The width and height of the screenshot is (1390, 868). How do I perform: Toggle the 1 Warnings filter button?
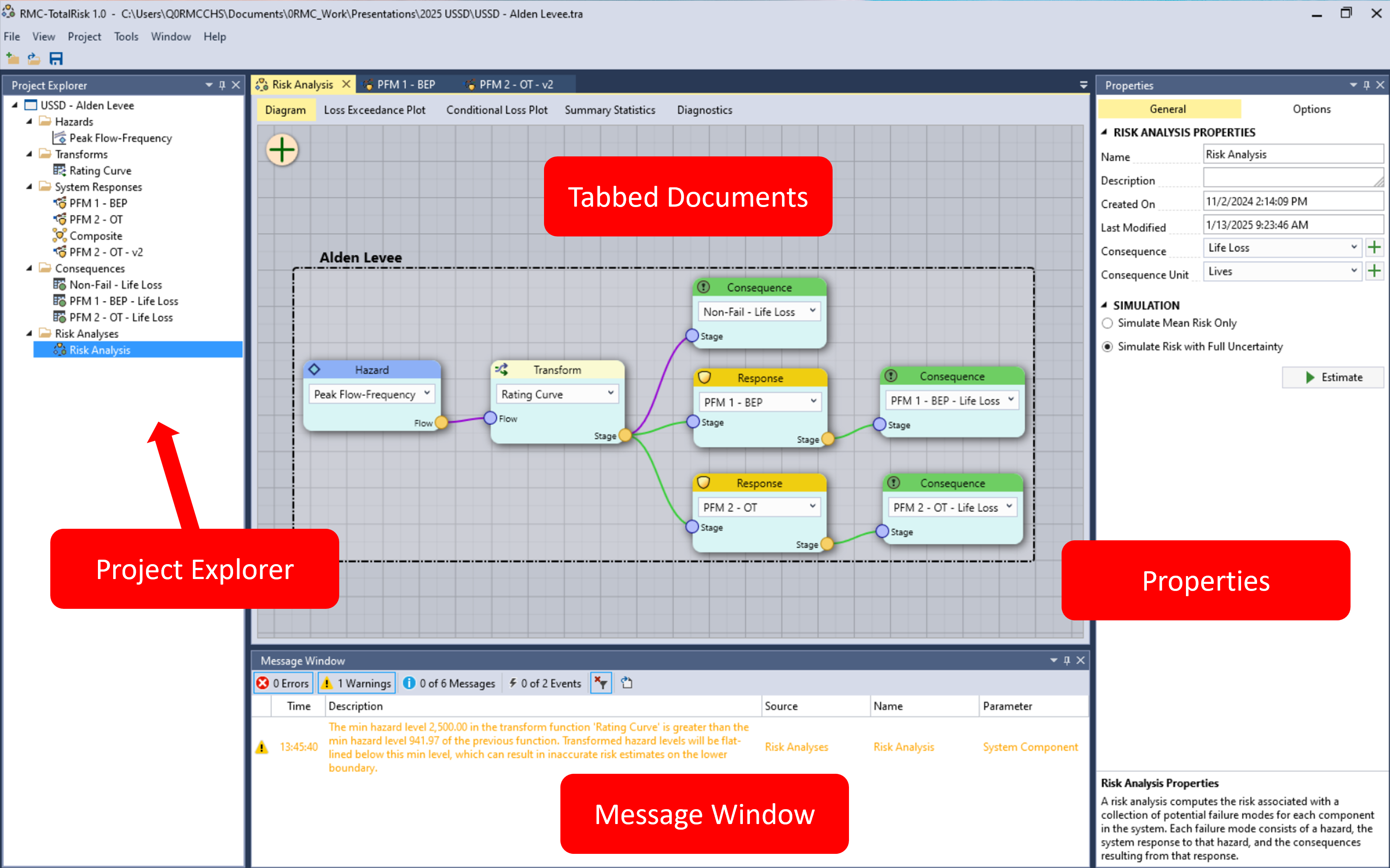356,683
